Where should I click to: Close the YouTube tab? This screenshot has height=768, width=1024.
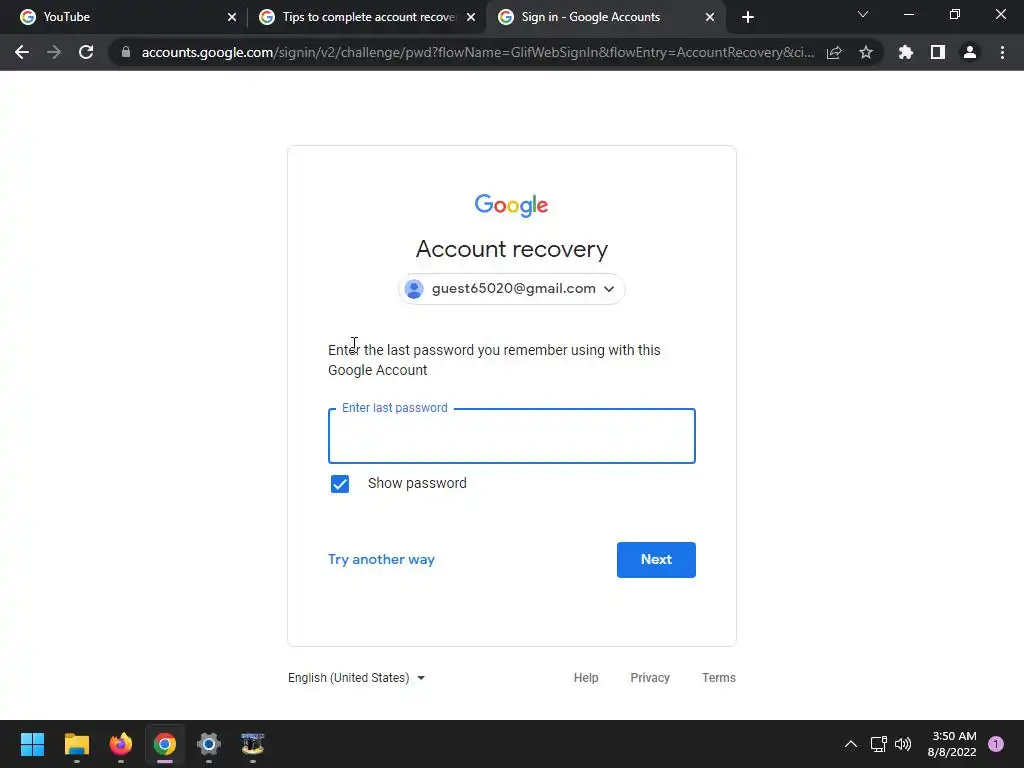pyautogui.click(x=232, y=17)
